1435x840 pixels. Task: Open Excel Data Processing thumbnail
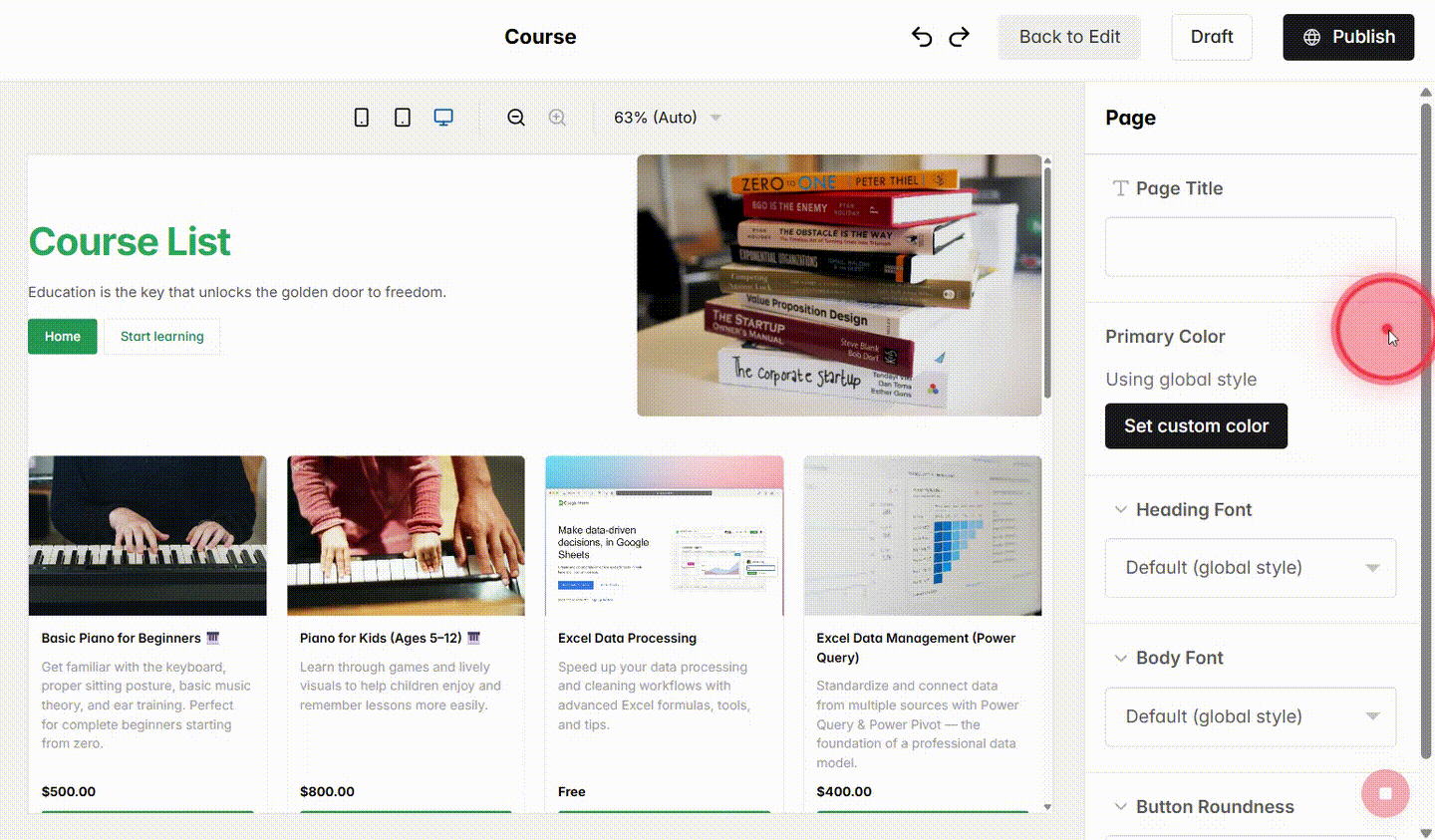pyautogui.click(x=665, y=536)
